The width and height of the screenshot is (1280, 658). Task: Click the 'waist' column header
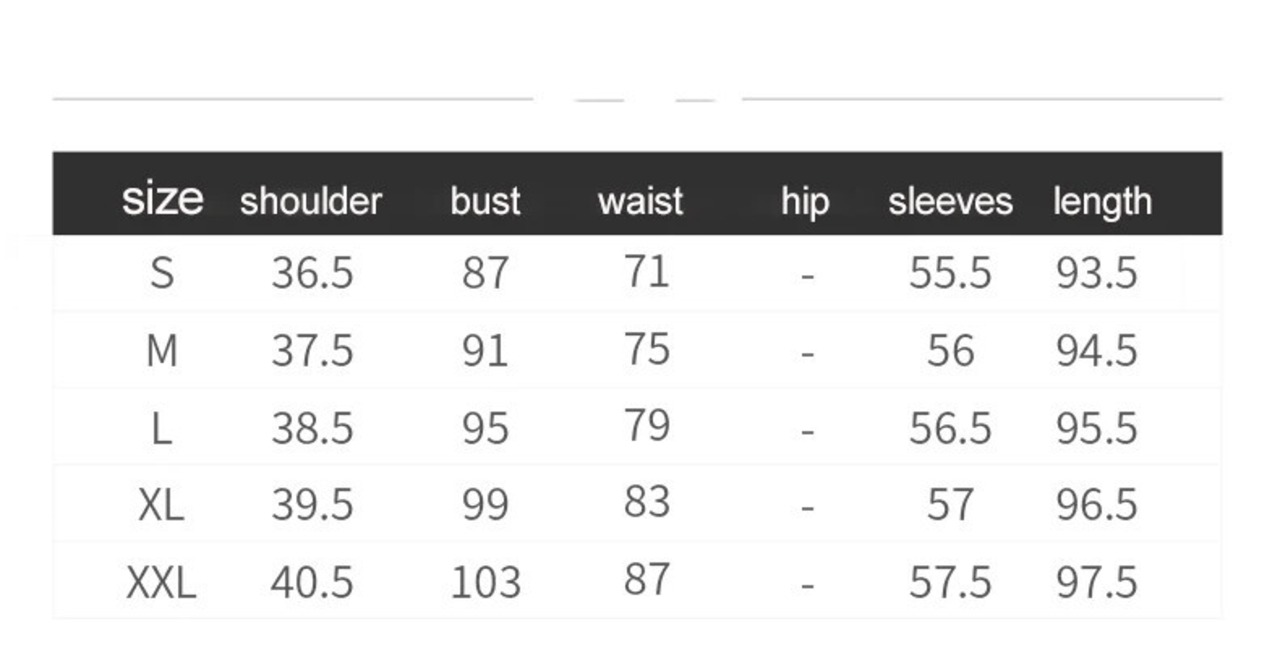640,201
